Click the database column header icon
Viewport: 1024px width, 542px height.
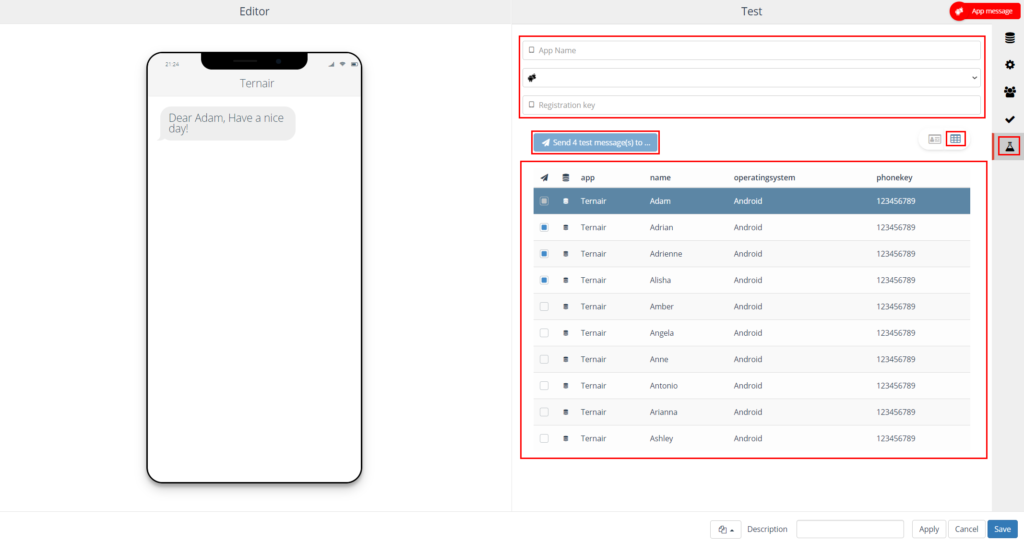[566, 178]
